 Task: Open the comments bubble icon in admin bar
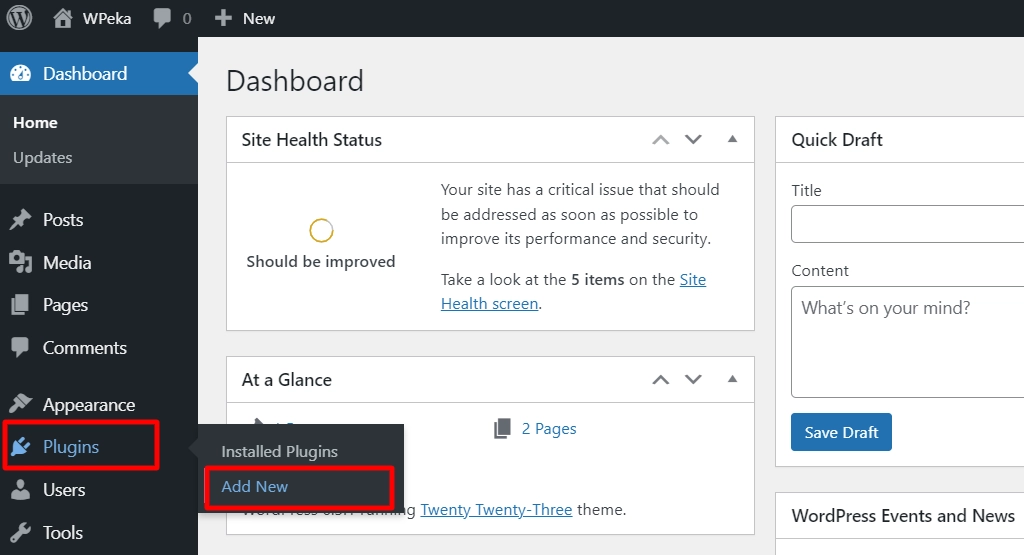click(162, 18)
